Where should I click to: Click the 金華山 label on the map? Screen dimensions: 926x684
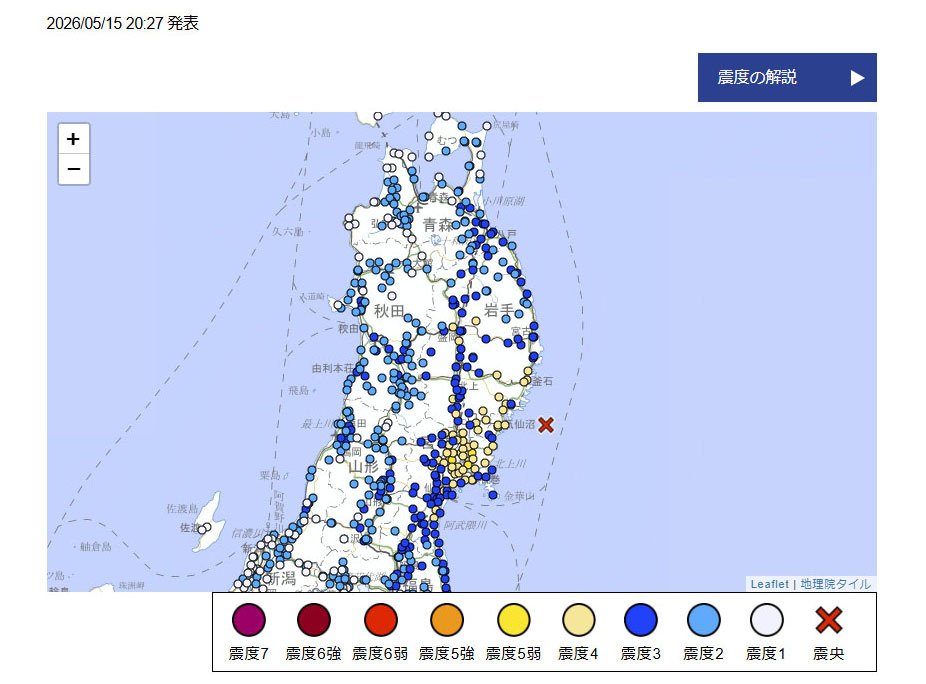pyautogui.click(x=519, y=496)
